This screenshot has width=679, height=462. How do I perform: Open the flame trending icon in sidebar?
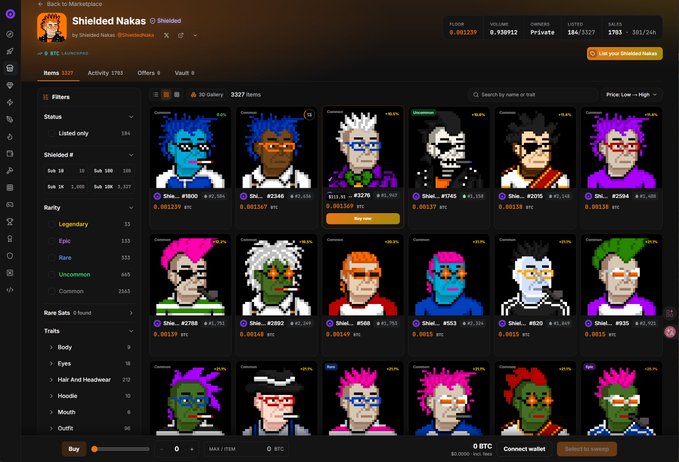10,136
